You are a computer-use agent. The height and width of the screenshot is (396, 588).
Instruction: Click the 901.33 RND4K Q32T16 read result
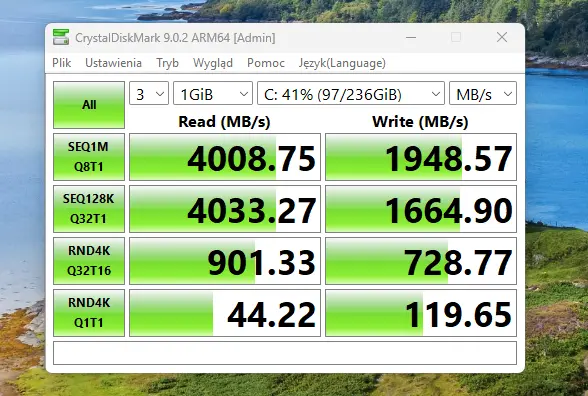click(x=225, y=261)
